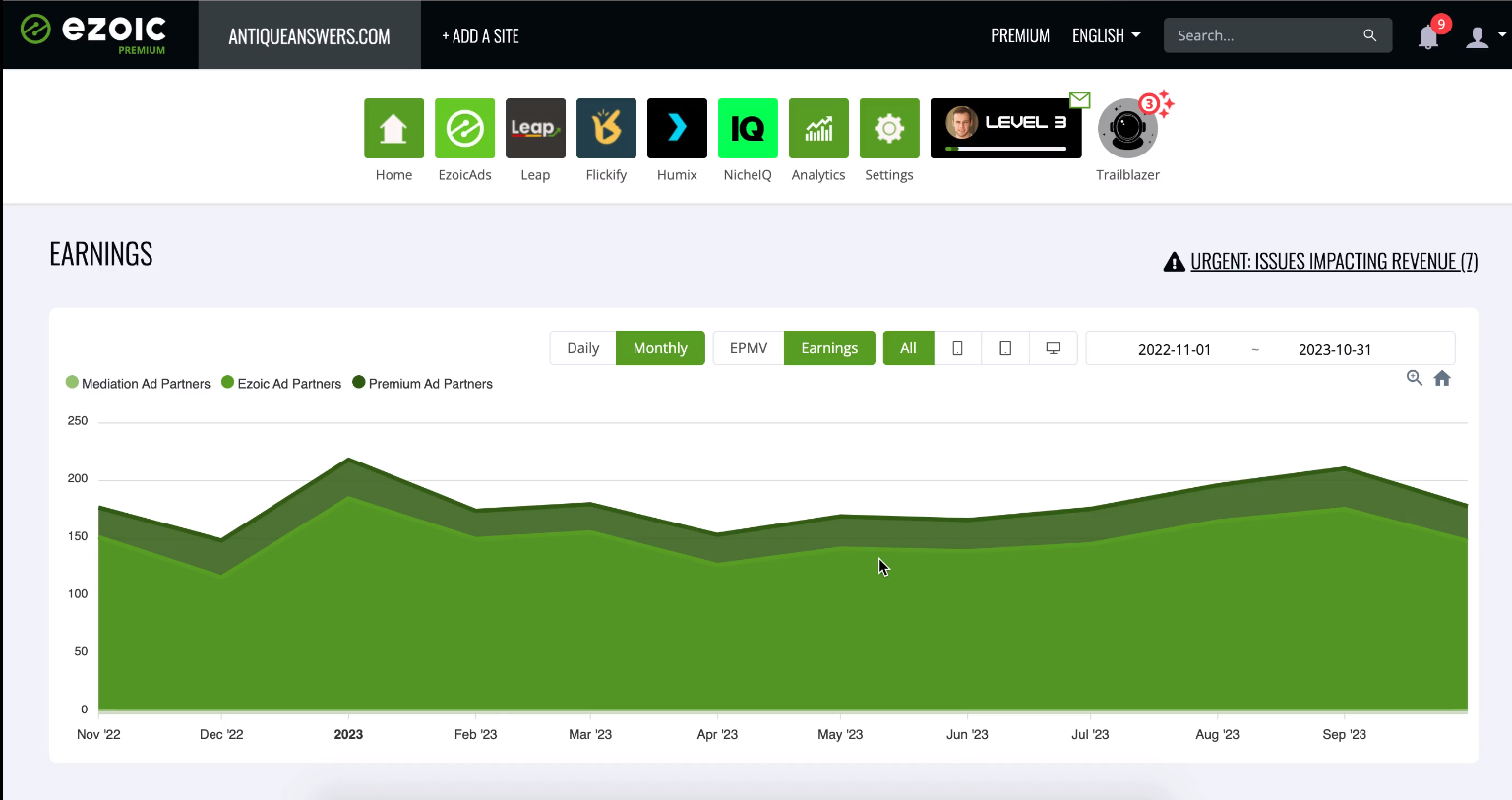Open the Trailblazer astronaut icon
This screenshot has width=1512, height=800.
[1127, 129]
